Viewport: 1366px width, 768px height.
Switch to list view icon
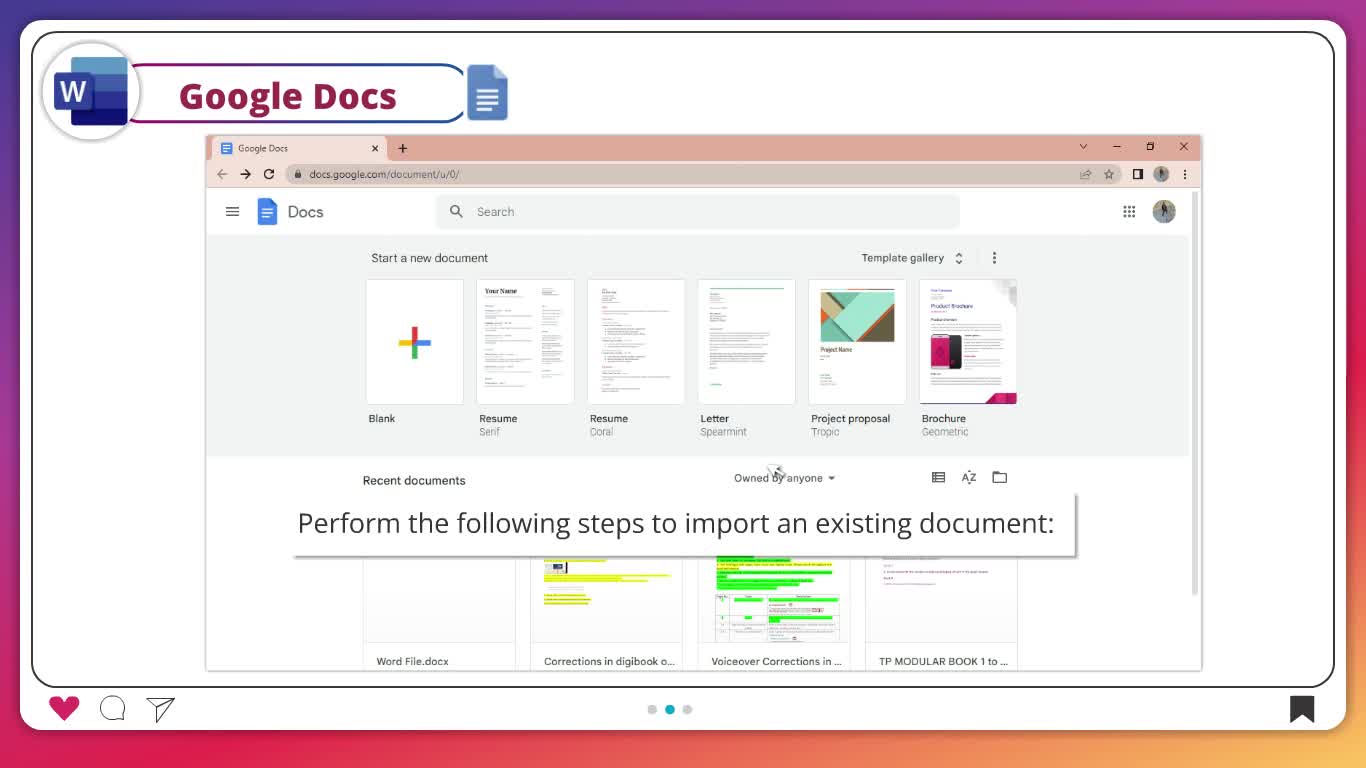coord(938,478)
